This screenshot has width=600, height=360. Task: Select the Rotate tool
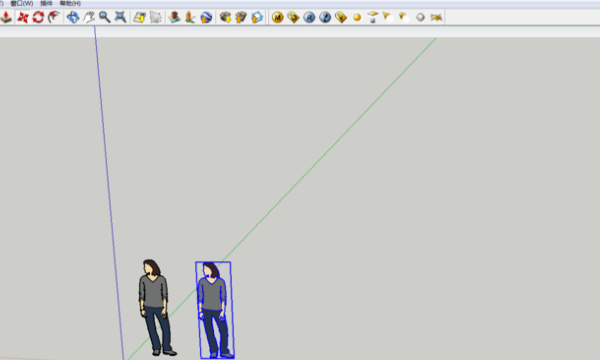pyautogui.click(x=38, y=17)
